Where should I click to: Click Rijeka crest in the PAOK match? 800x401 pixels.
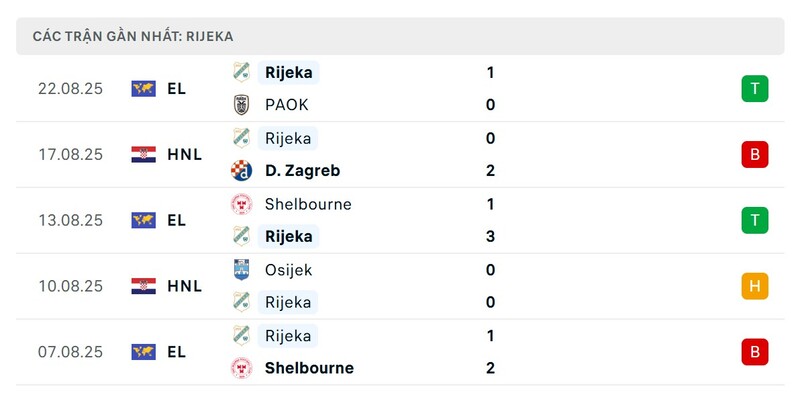pos(241,72)
